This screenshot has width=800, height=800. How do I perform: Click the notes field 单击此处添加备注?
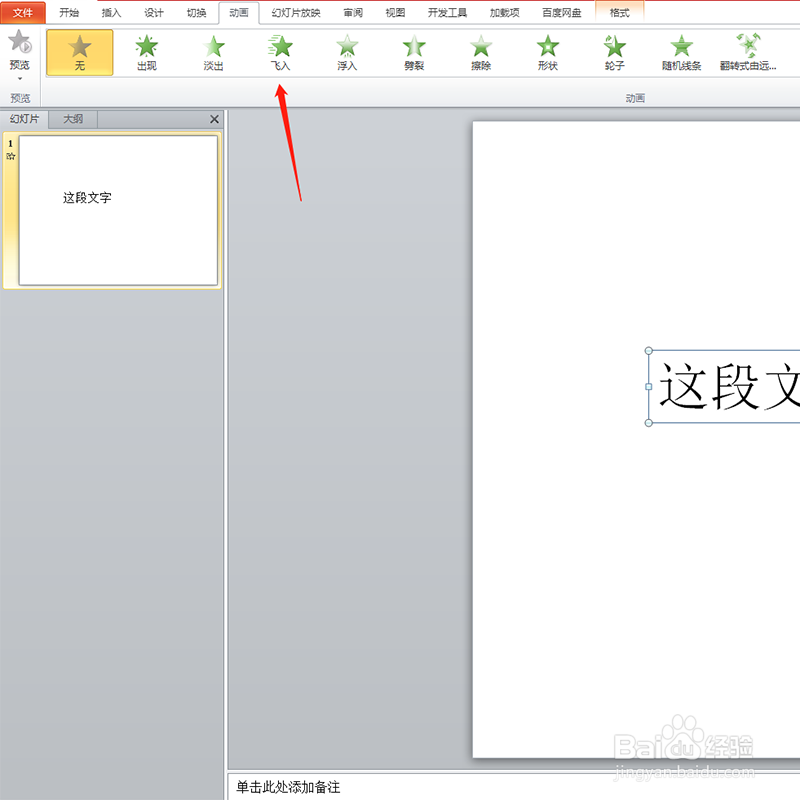[x=514, y=786]
